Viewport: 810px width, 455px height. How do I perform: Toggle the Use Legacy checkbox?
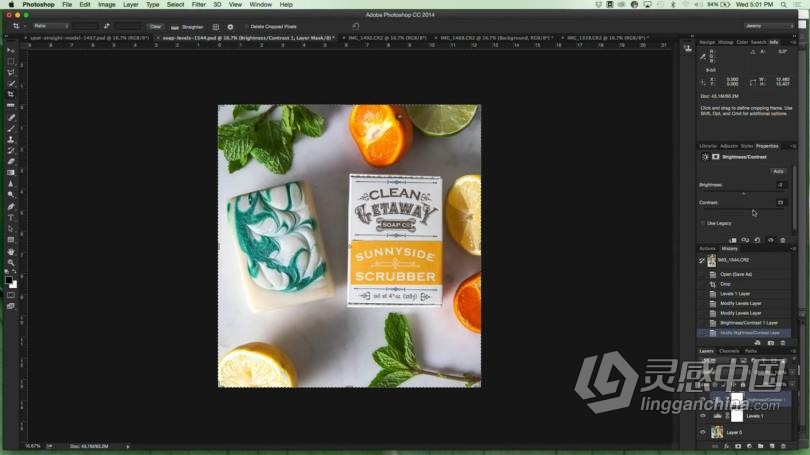tap(703, 223)
